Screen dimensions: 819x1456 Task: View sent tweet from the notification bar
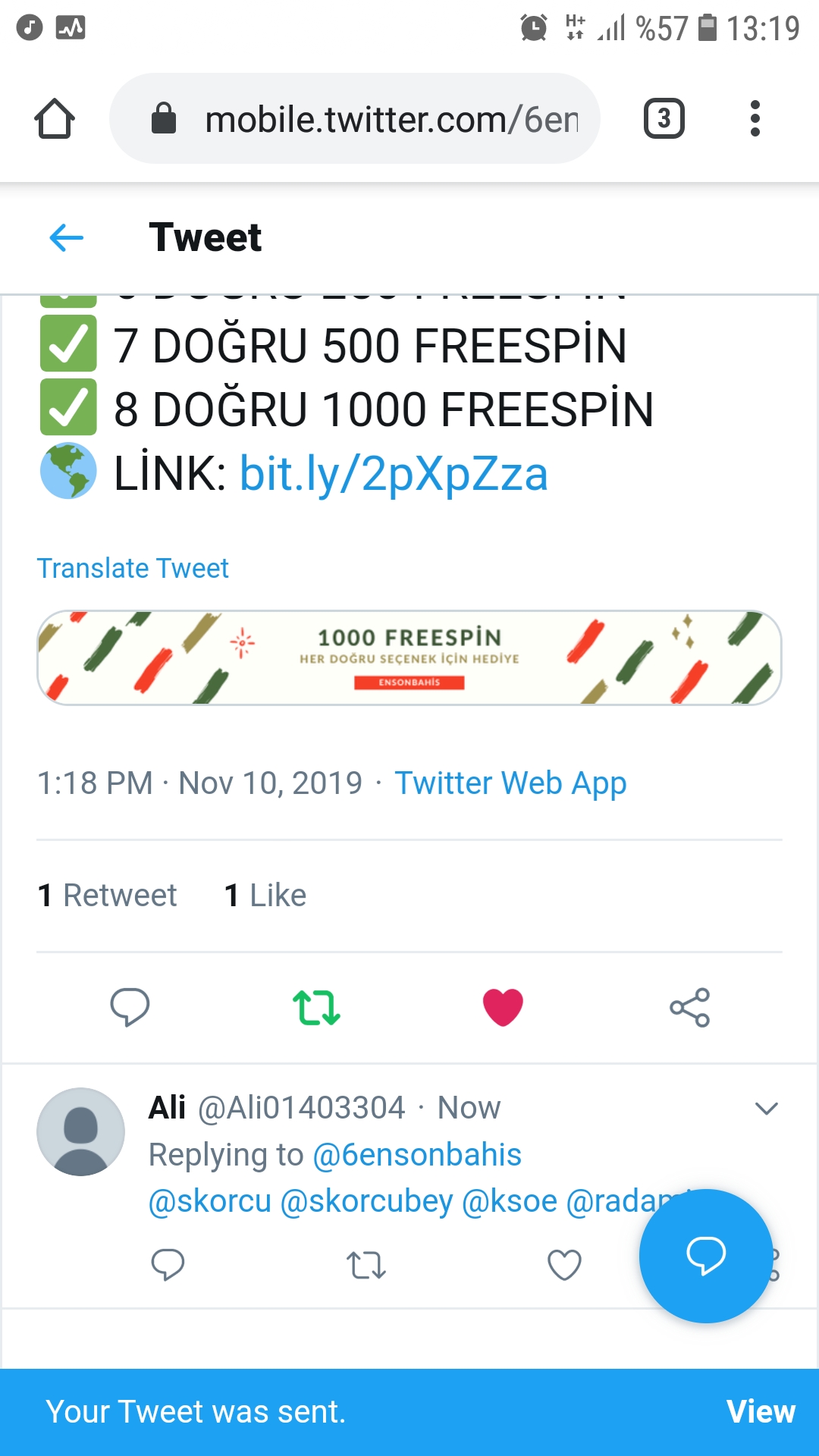click(761, 1412)
